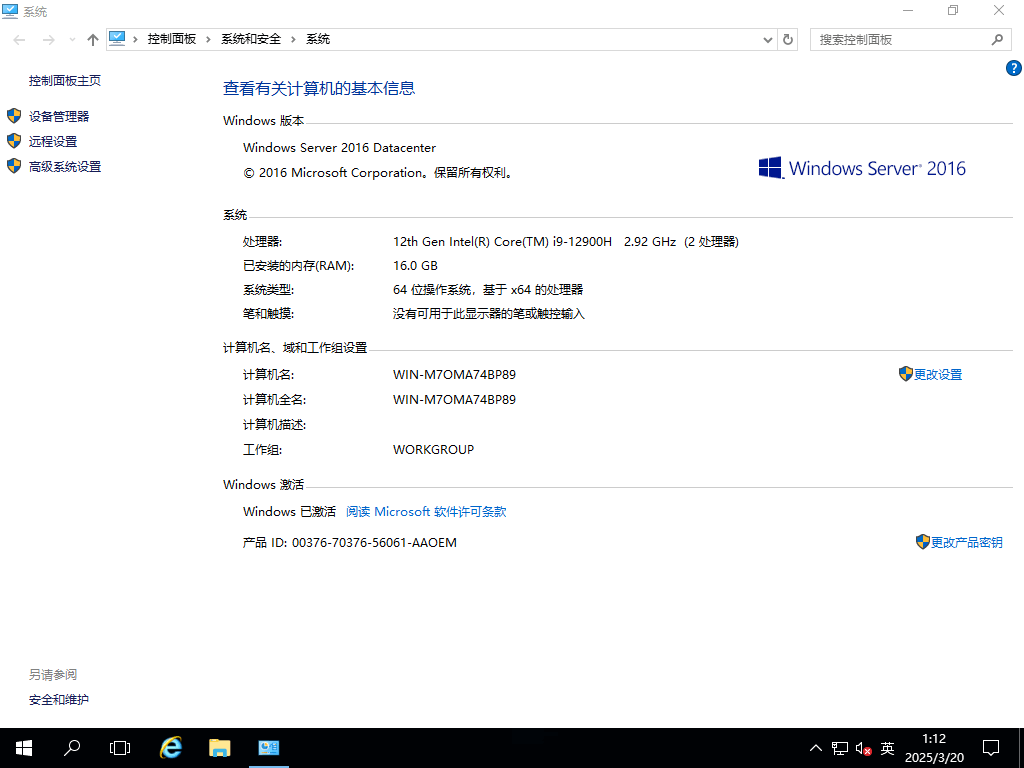Click the 搜索控制面板 search field
The image size is (1024, 768).
coord(900,39)
